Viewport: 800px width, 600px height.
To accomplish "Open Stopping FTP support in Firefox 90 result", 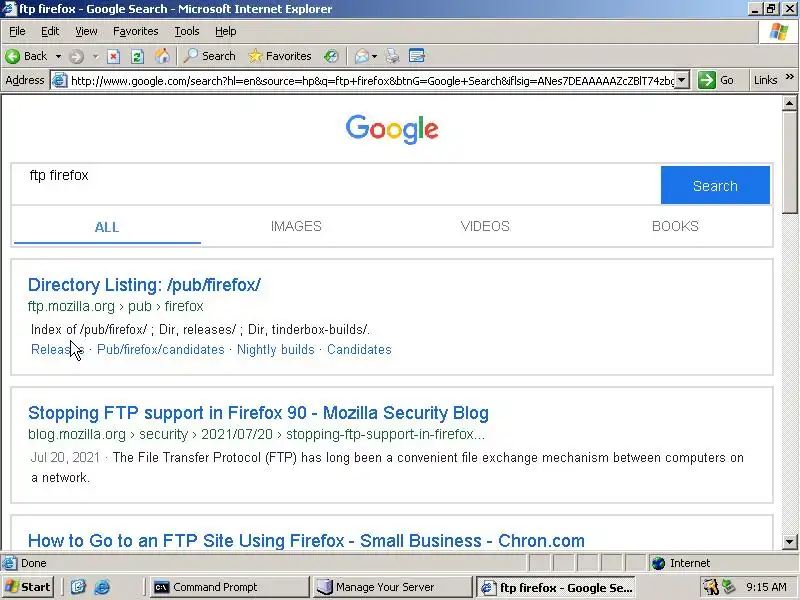I will pos(258,413).
